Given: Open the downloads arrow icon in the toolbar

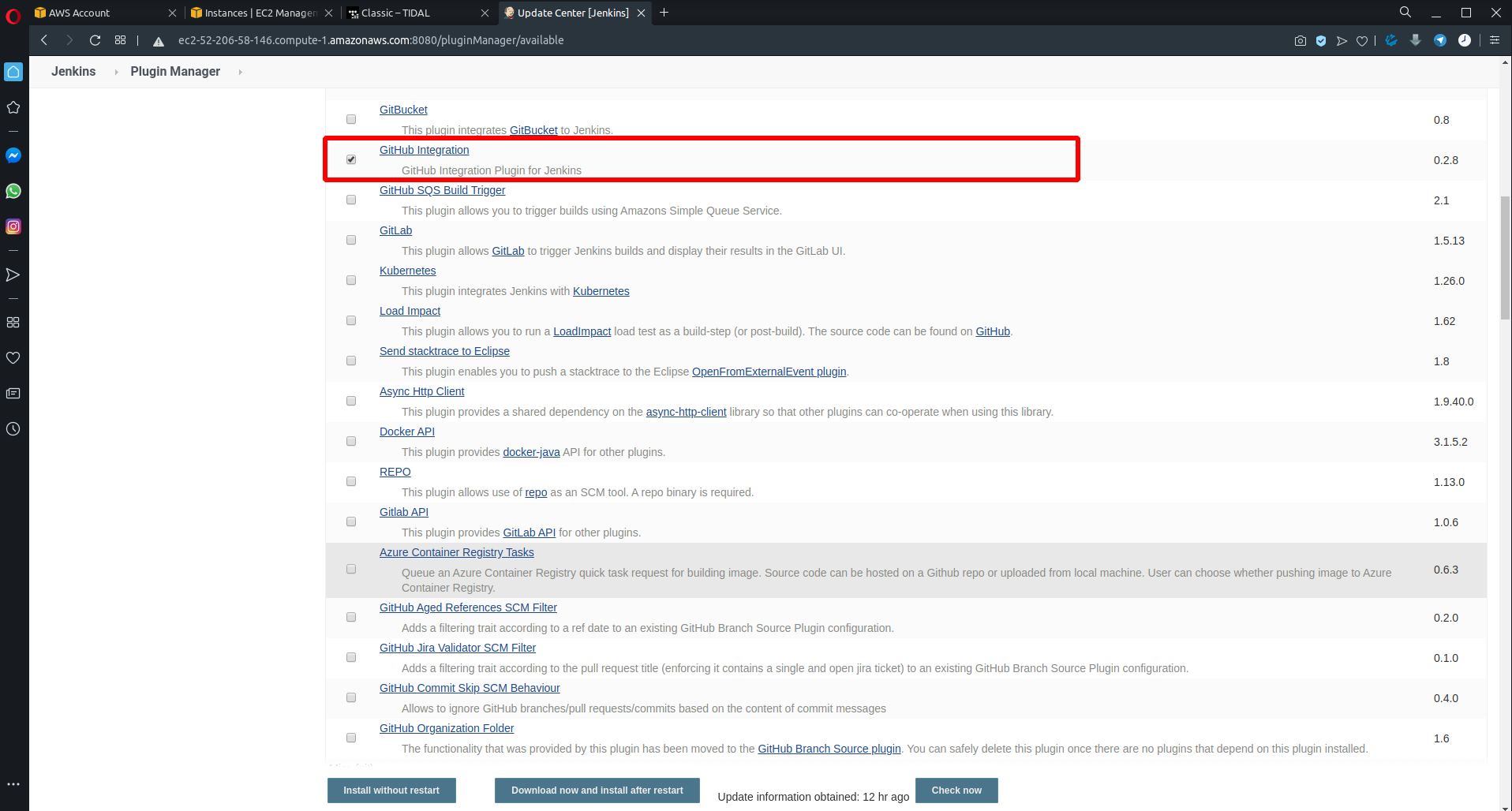Looking at the screenshot, I should point(1416,40).
